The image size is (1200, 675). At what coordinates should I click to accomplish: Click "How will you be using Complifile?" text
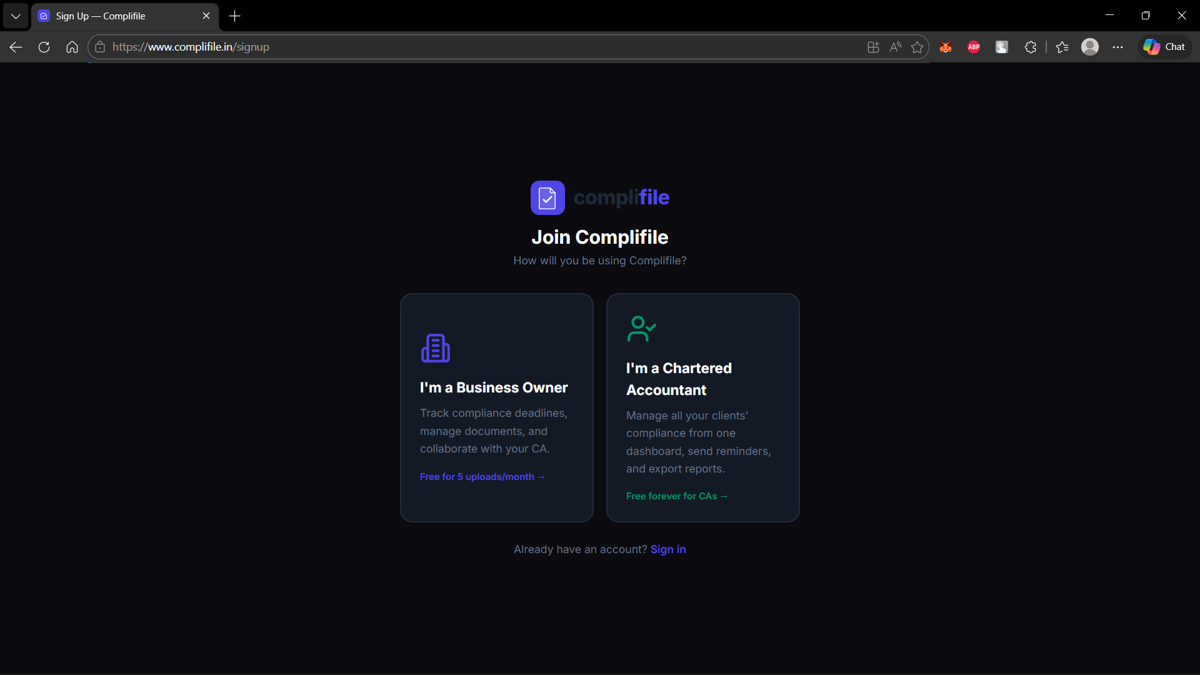[x=600, y=260]
